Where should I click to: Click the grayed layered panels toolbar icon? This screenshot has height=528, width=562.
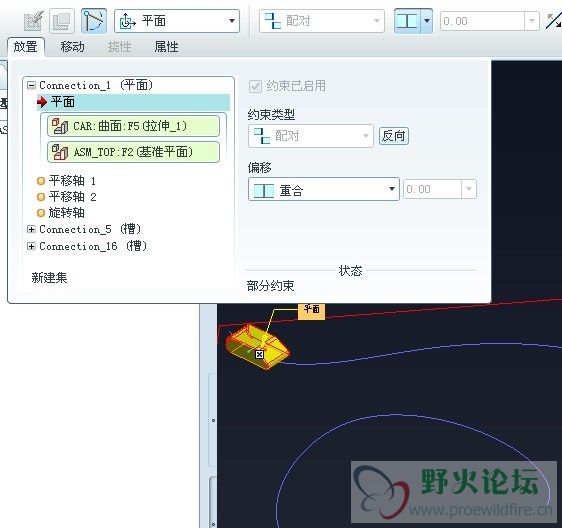(x=62, y=22)
